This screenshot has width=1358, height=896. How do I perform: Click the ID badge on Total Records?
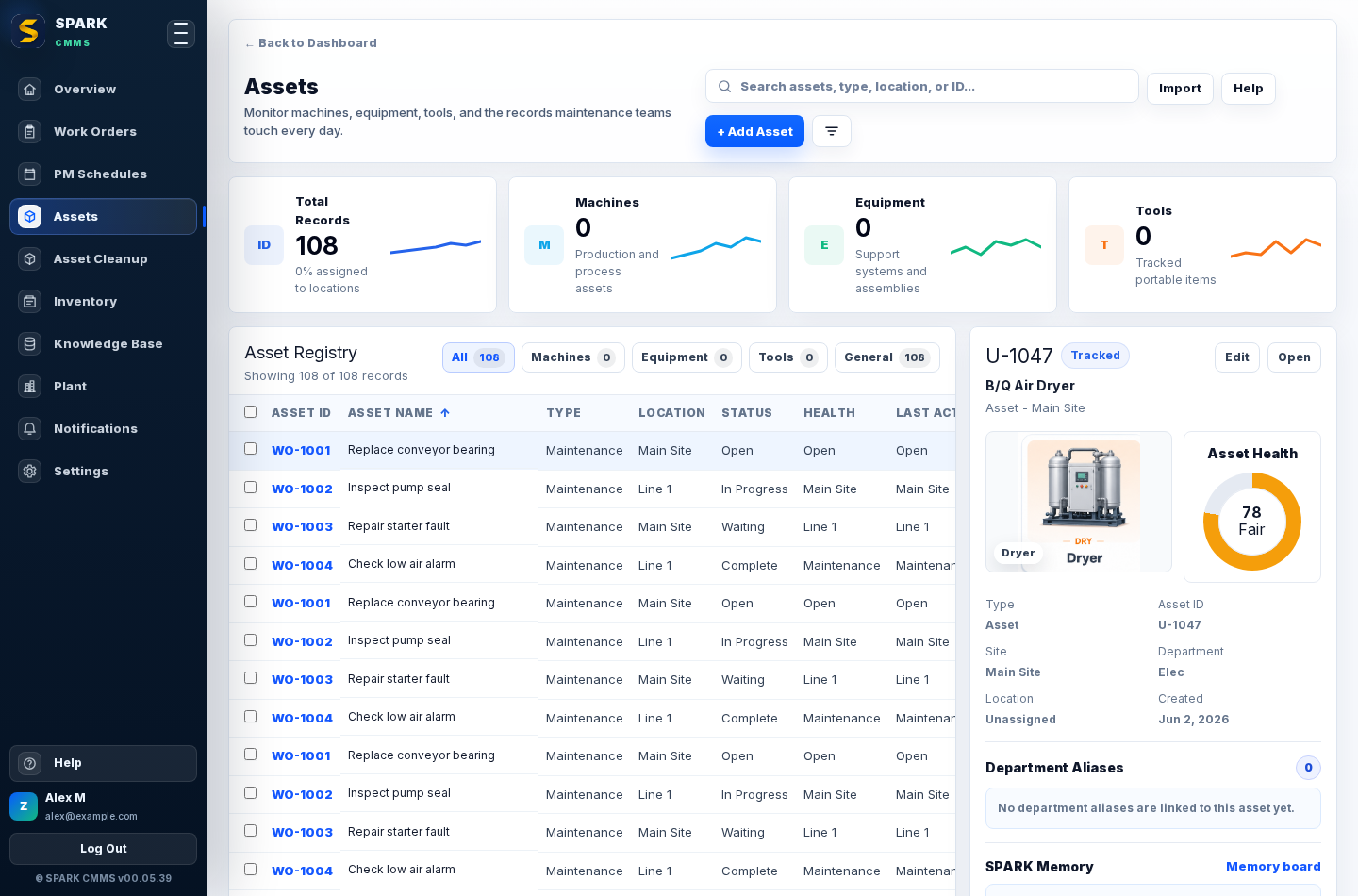(264, 245)
